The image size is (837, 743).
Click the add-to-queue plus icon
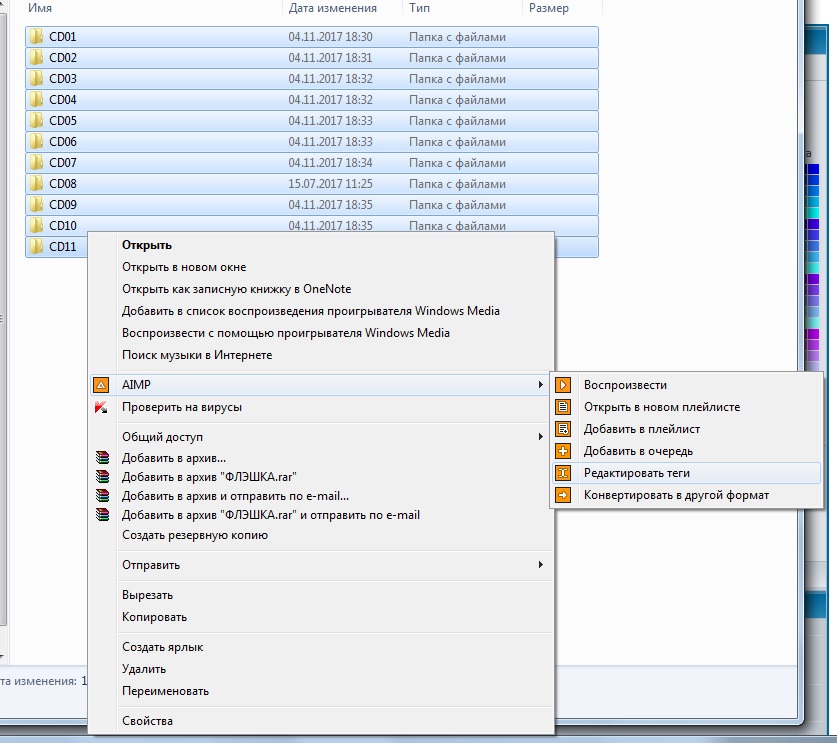[564, 451]
